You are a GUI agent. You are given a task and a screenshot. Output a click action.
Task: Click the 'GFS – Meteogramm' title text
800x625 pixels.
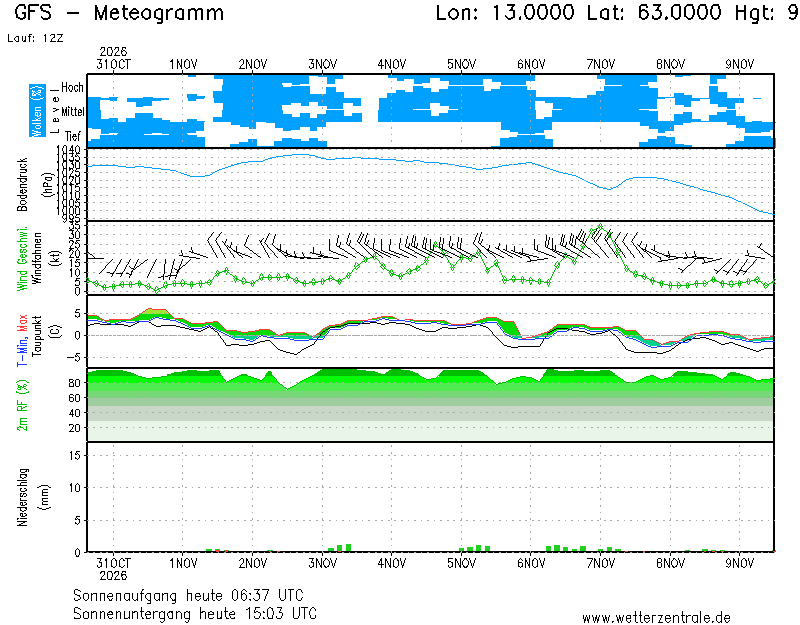[x=119, y=13]
